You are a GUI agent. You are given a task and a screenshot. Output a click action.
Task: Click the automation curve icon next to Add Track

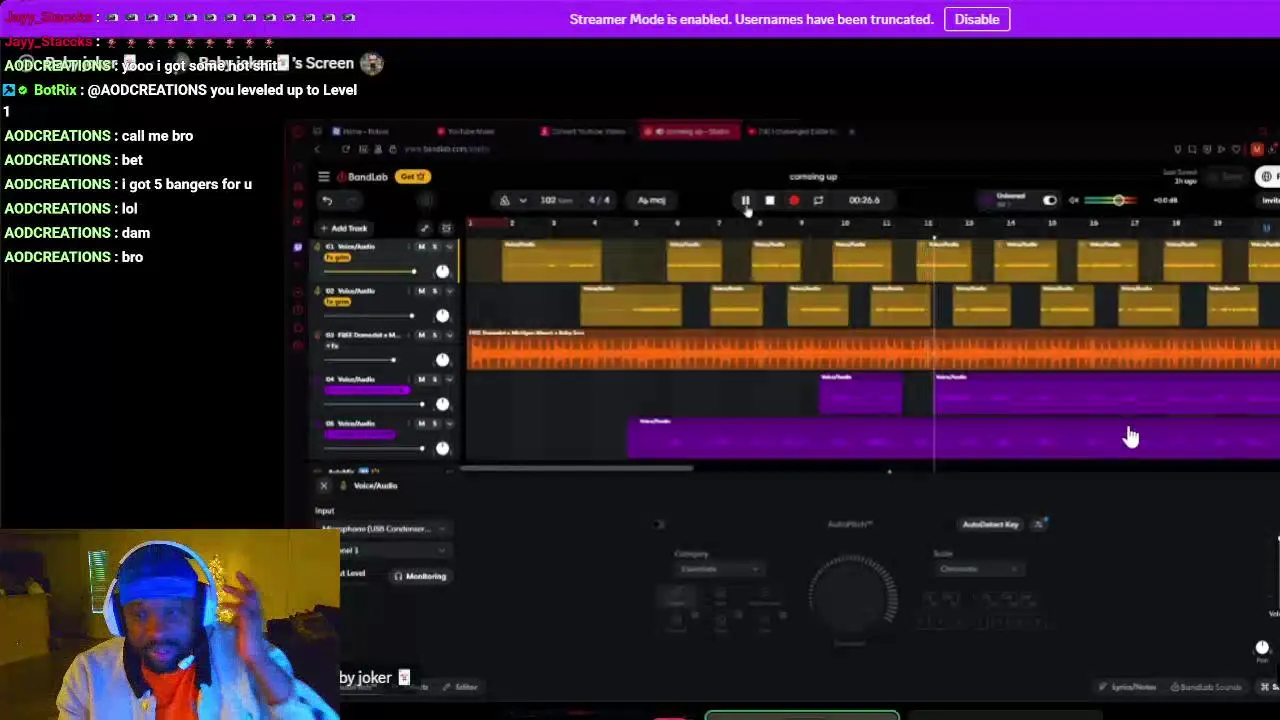click(425, 229)
